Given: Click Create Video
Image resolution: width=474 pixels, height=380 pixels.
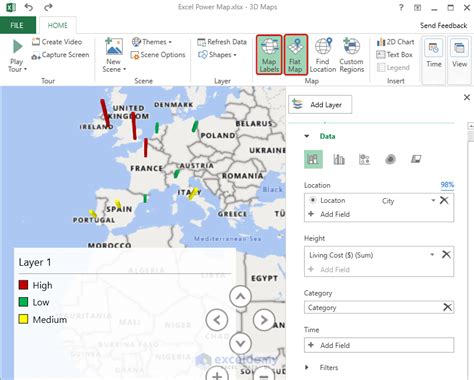Looking at the screenshot, I should pos(57,42).
